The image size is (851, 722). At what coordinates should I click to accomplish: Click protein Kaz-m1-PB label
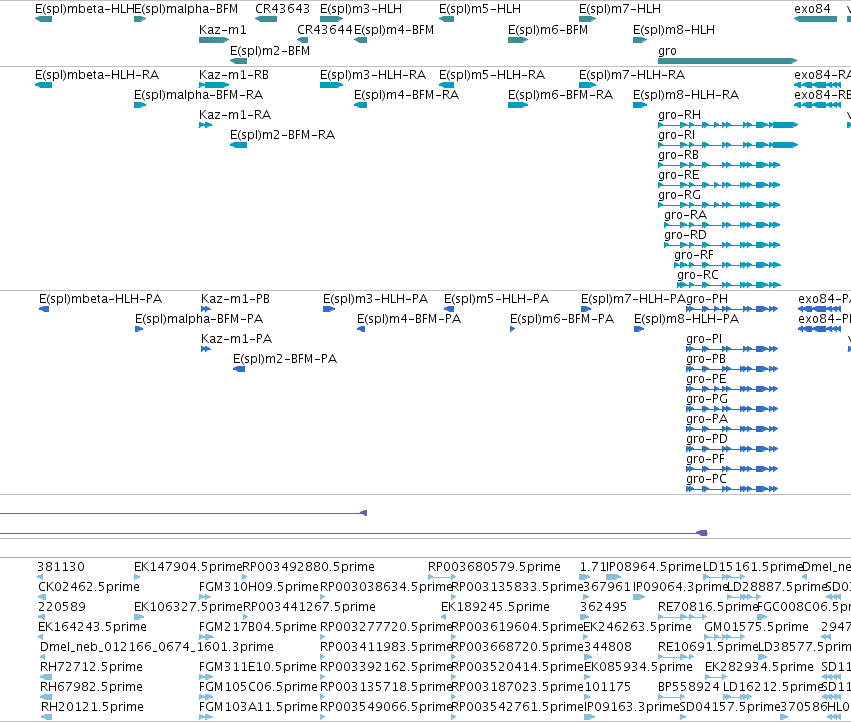(236, 299)
